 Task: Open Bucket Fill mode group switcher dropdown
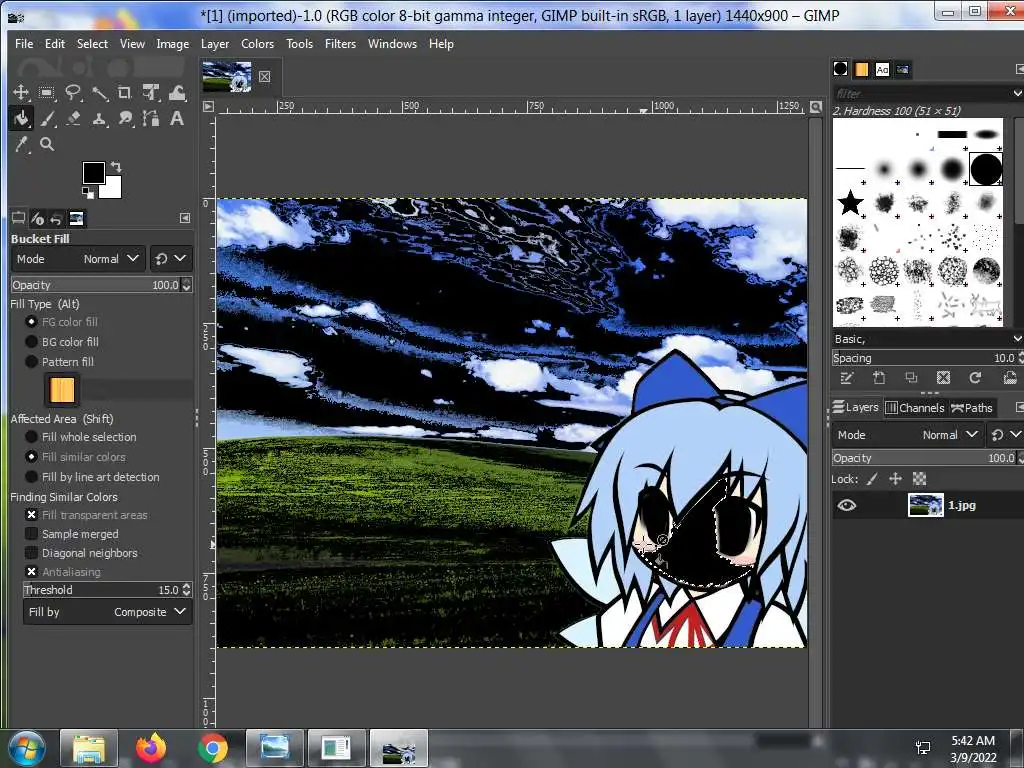tap(170, 259)
